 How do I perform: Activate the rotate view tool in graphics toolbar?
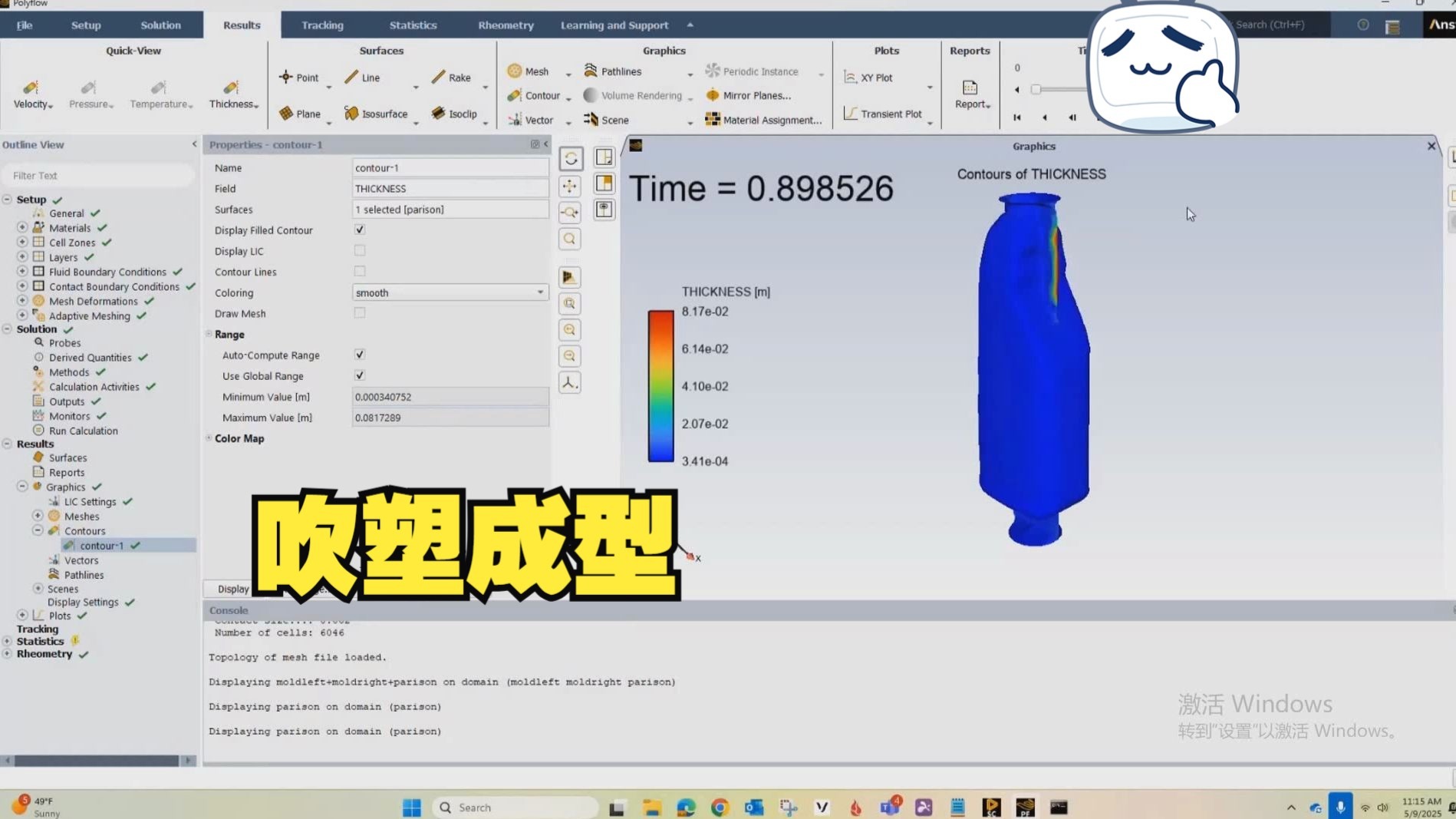tap(570, 159)
